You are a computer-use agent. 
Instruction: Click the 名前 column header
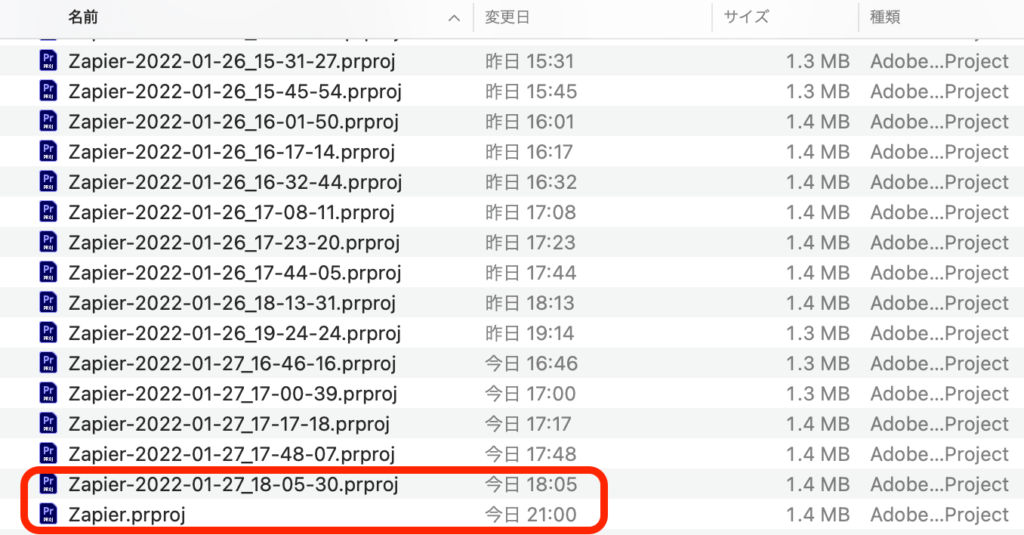(83, 18)
